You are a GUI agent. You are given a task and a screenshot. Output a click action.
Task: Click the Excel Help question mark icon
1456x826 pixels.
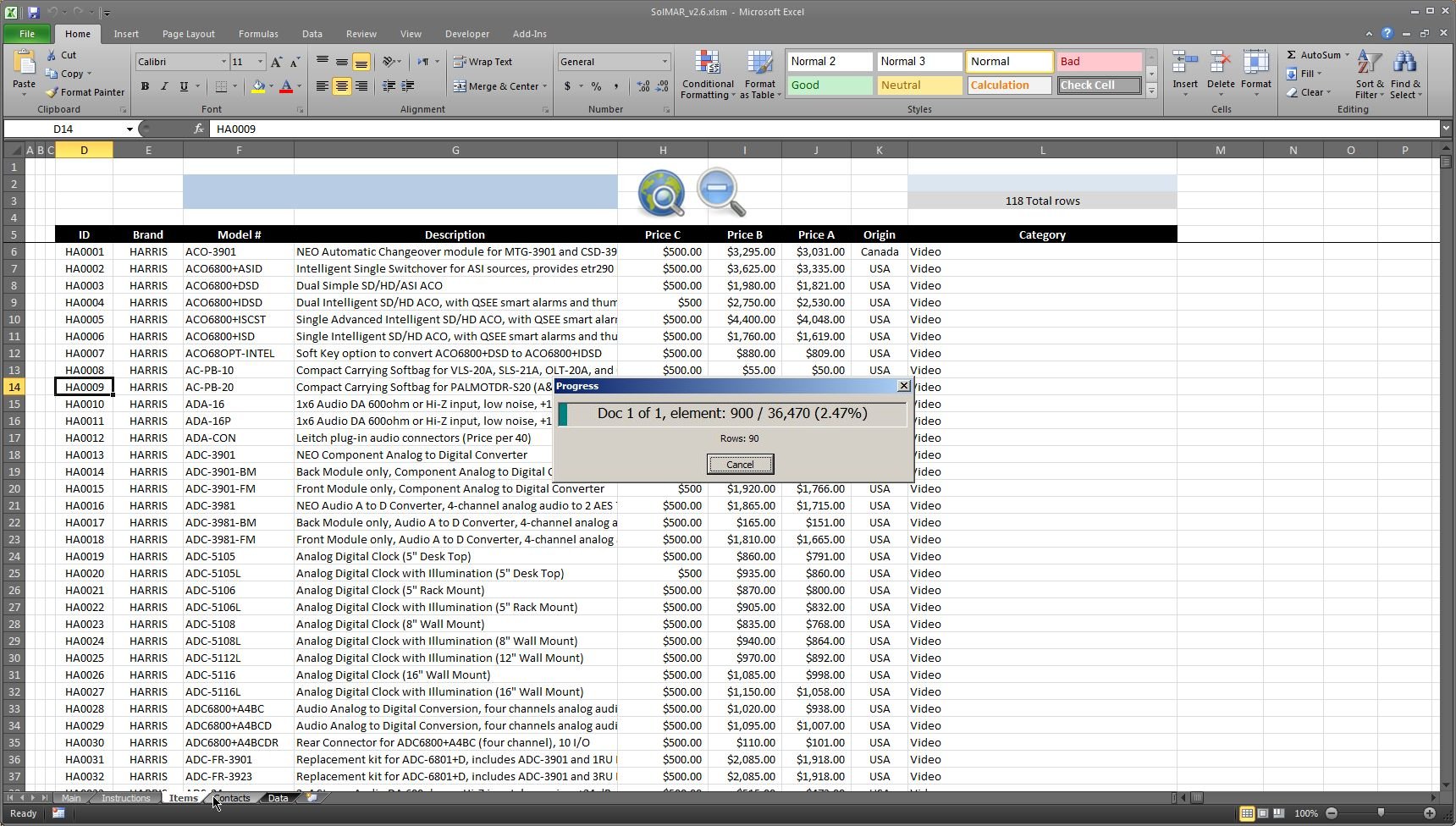(1387, 34)
